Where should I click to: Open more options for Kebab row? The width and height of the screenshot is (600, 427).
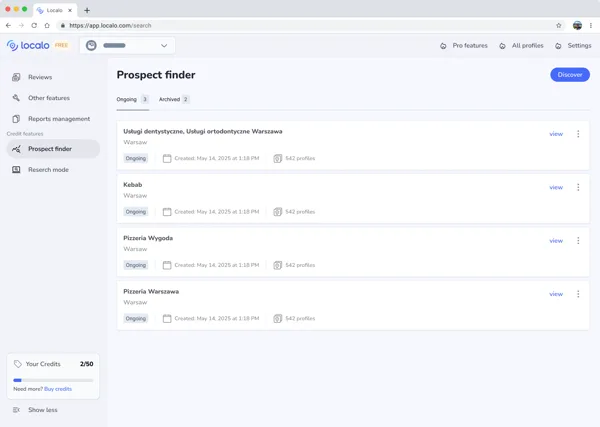tap(578, 187)
